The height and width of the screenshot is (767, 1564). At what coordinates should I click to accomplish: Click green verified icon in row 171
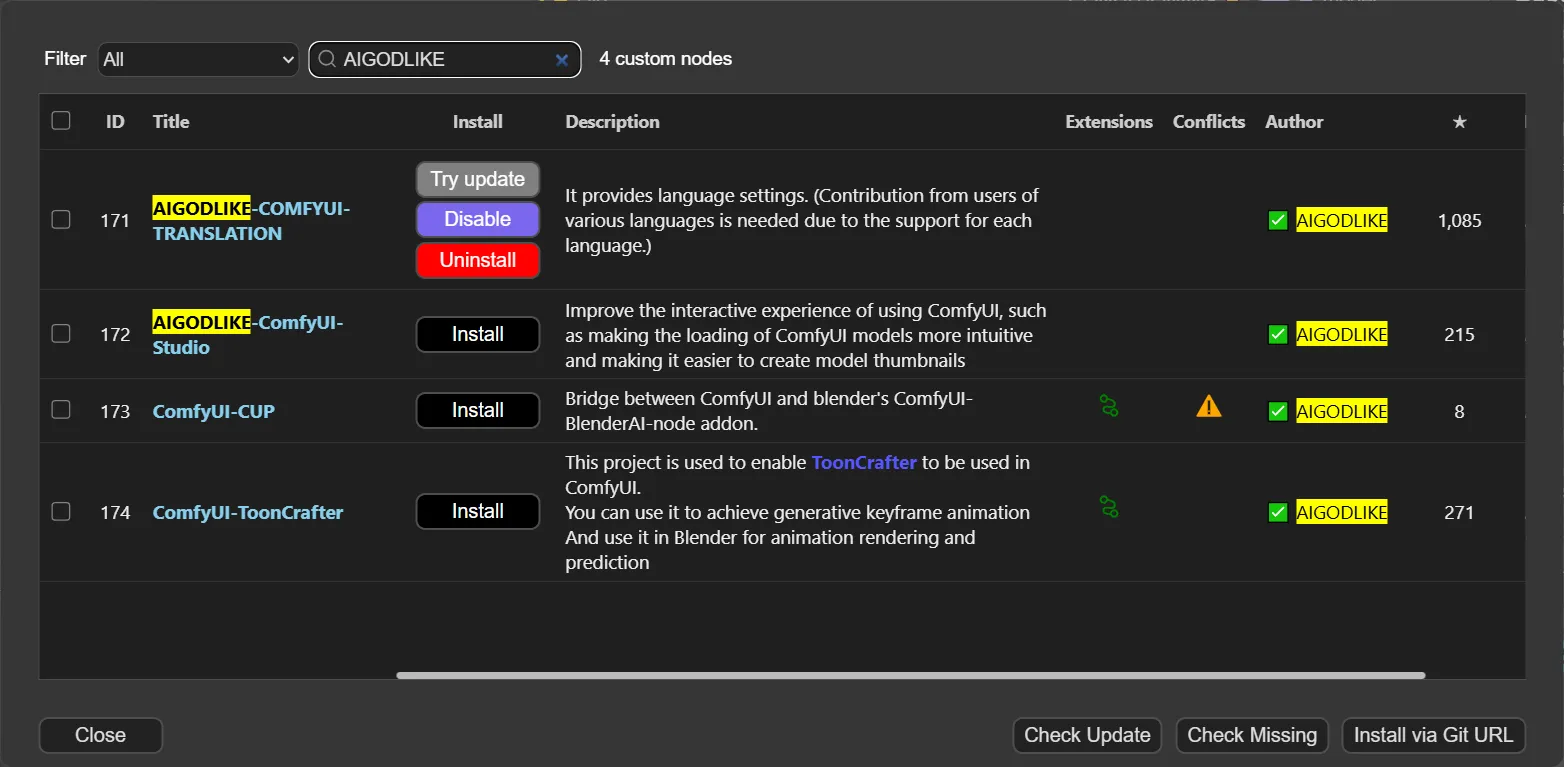1277,221
